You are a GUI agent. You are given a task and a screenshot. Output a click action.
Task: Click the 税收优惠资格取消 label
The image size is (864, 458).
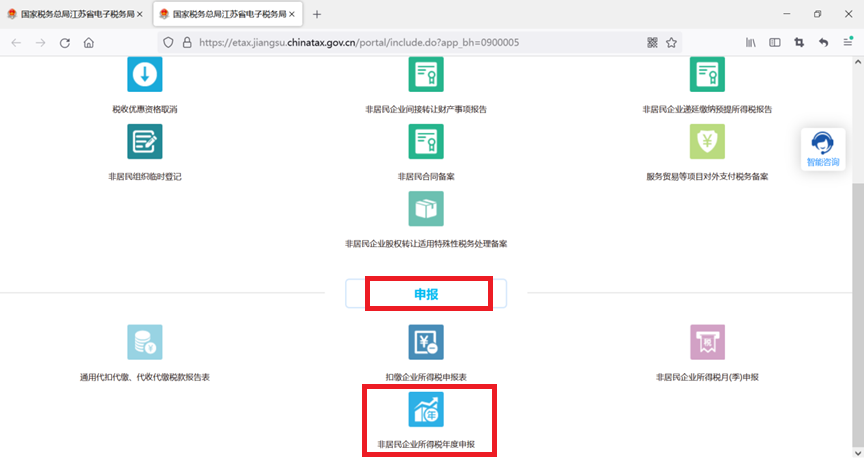(145, 110)
